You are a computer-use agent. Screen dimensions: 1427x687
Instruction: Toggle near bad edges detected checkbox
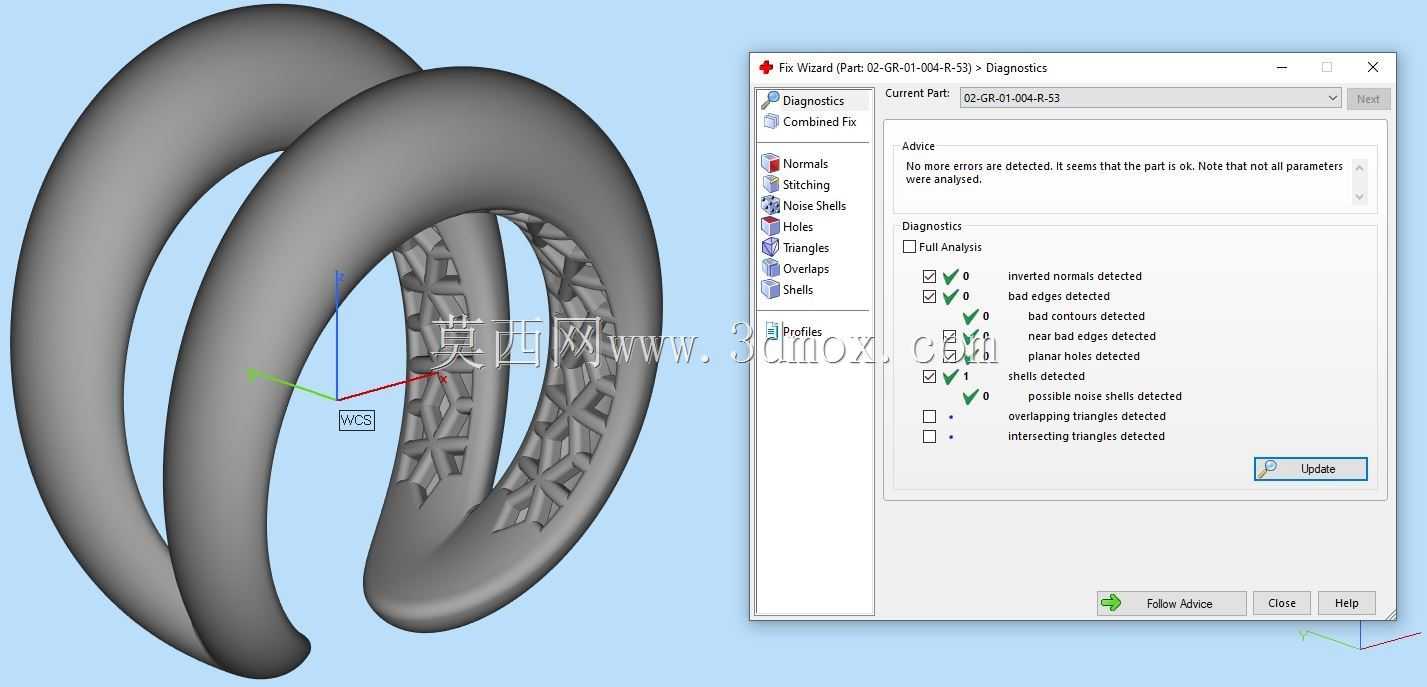949,336
